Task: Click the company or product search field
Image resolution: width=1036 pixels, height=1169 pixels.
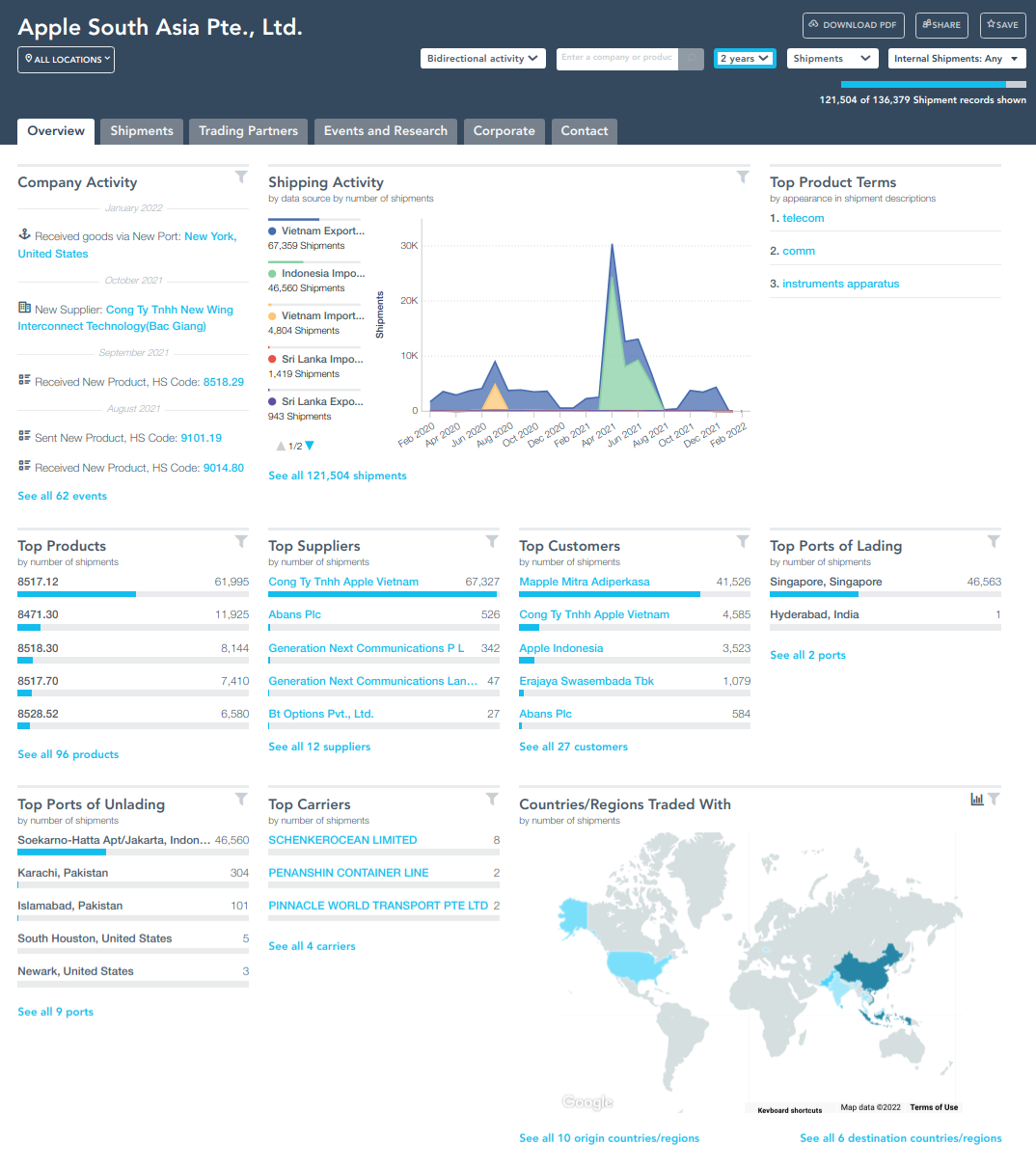Action: point(617,58)
